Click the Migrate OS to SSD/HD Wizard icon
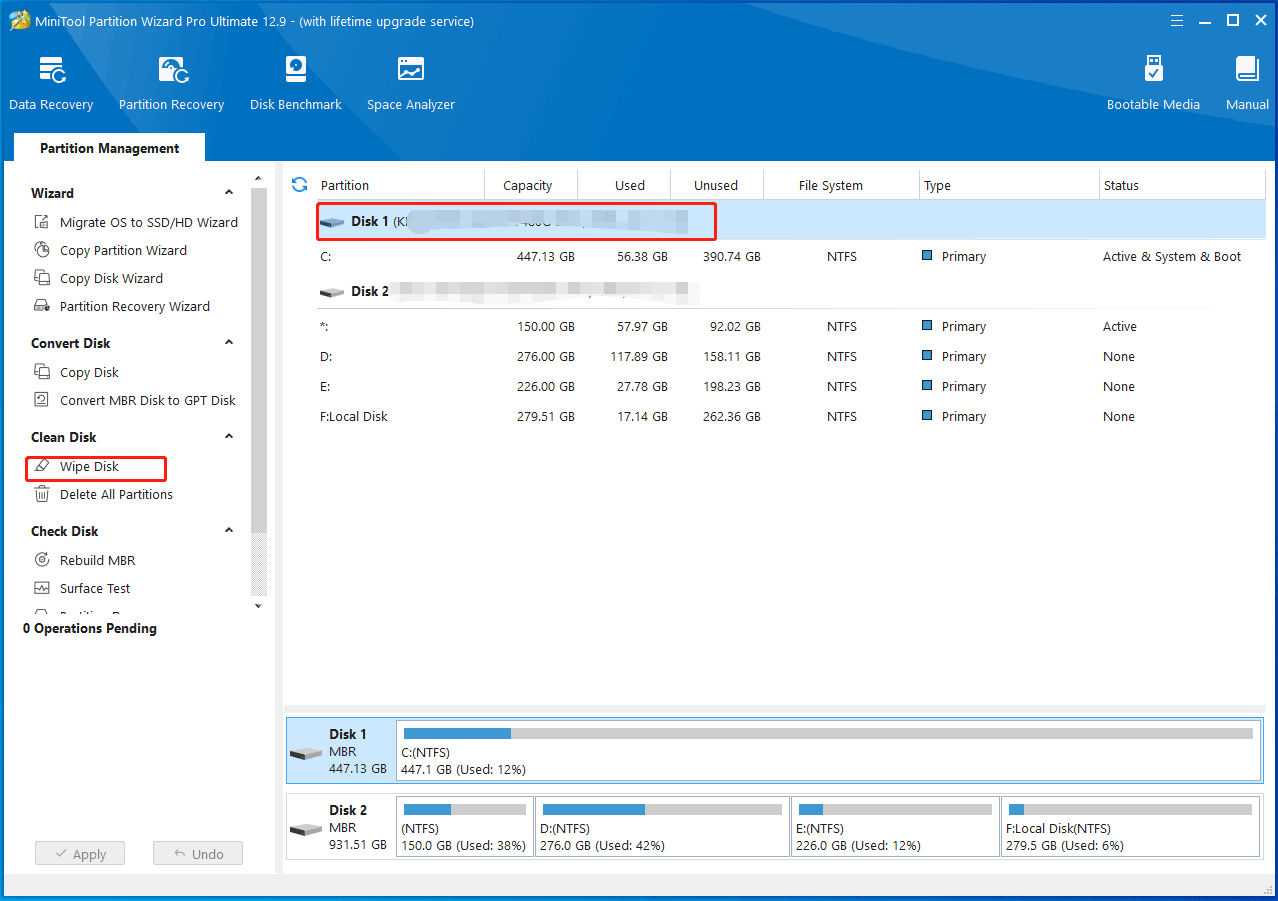Viewport: 1278px width, 901px height. (42, 222)
